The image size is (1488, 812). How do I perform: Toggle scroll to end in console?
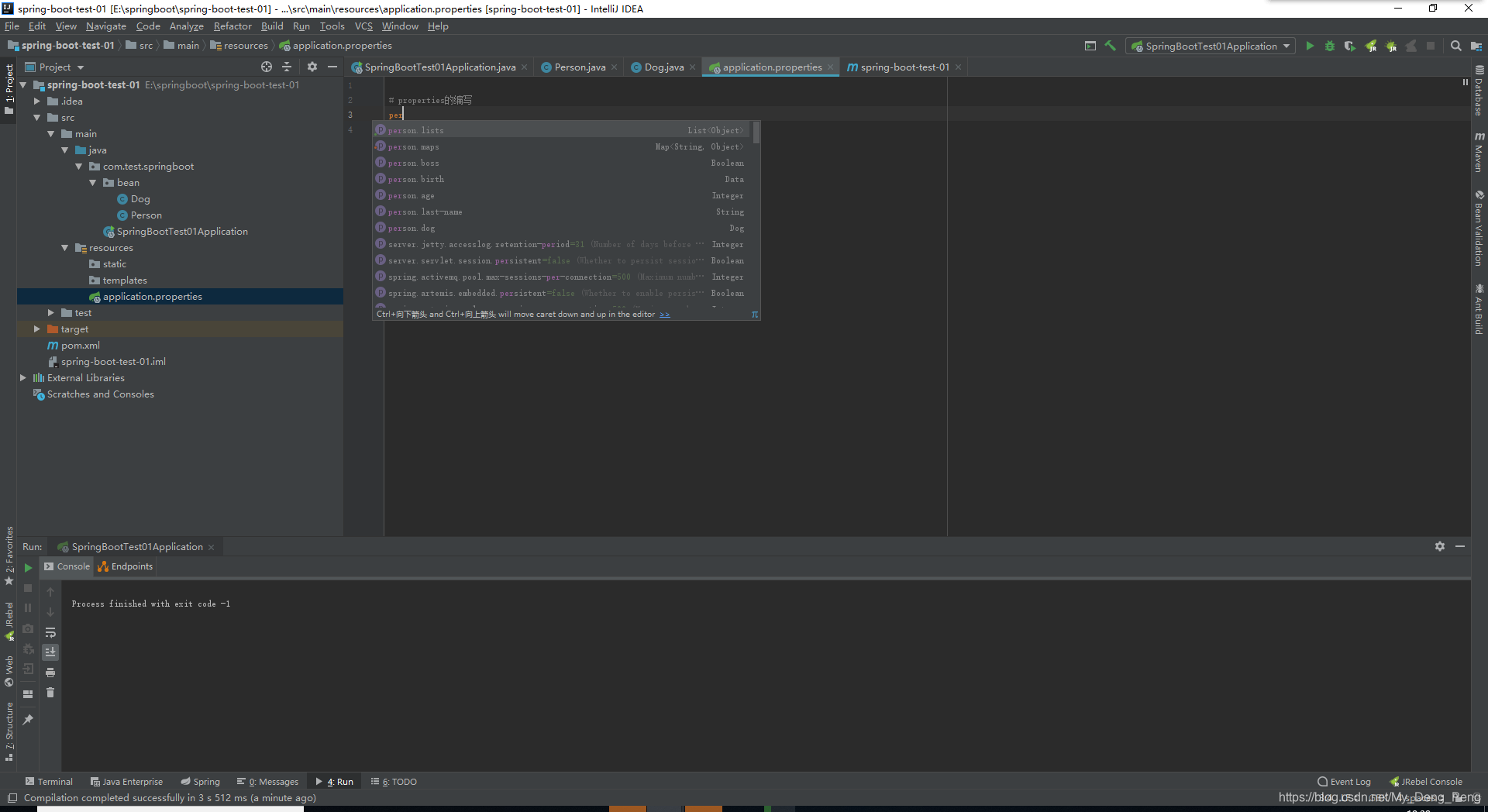[x=50, y=652]
